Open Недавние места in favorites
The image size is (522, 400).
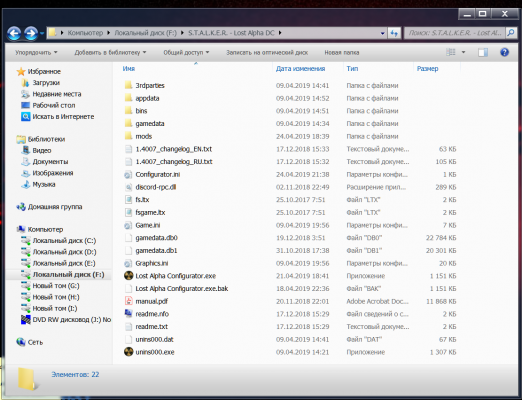tap(57, 94)
